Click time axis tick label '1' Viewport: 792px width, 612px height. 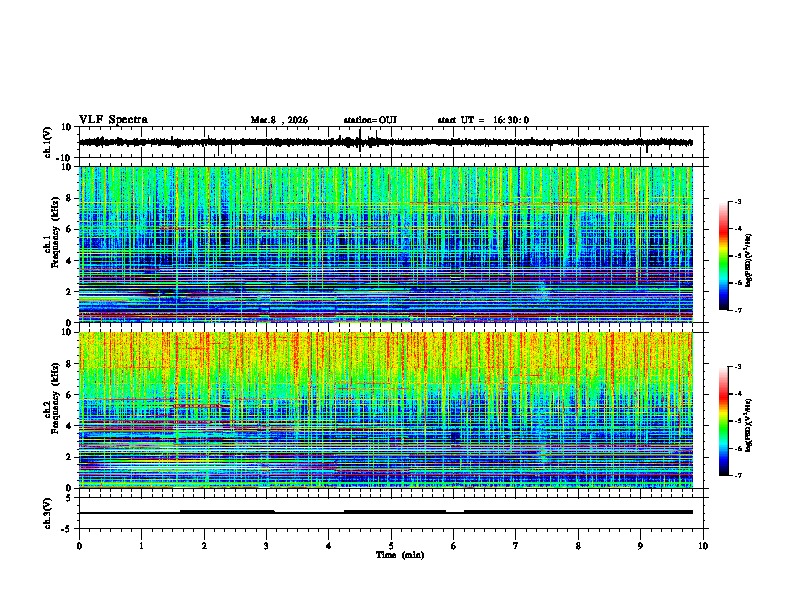(141, 546)
